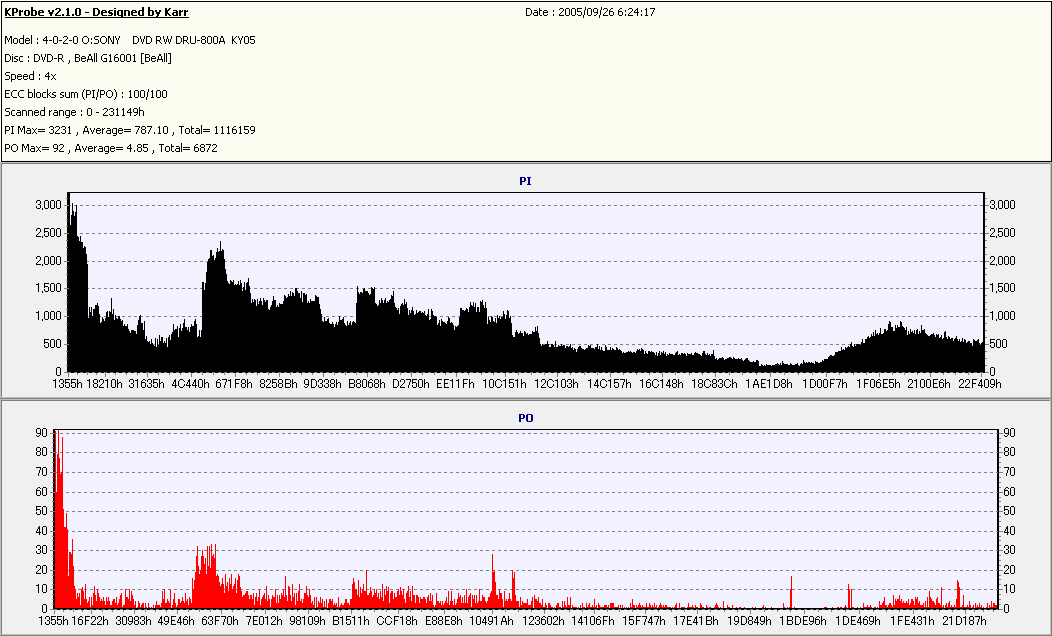Click the Model SONY DVD RW DRU-800A line
Screen dimensions: 1052x636
129,40
